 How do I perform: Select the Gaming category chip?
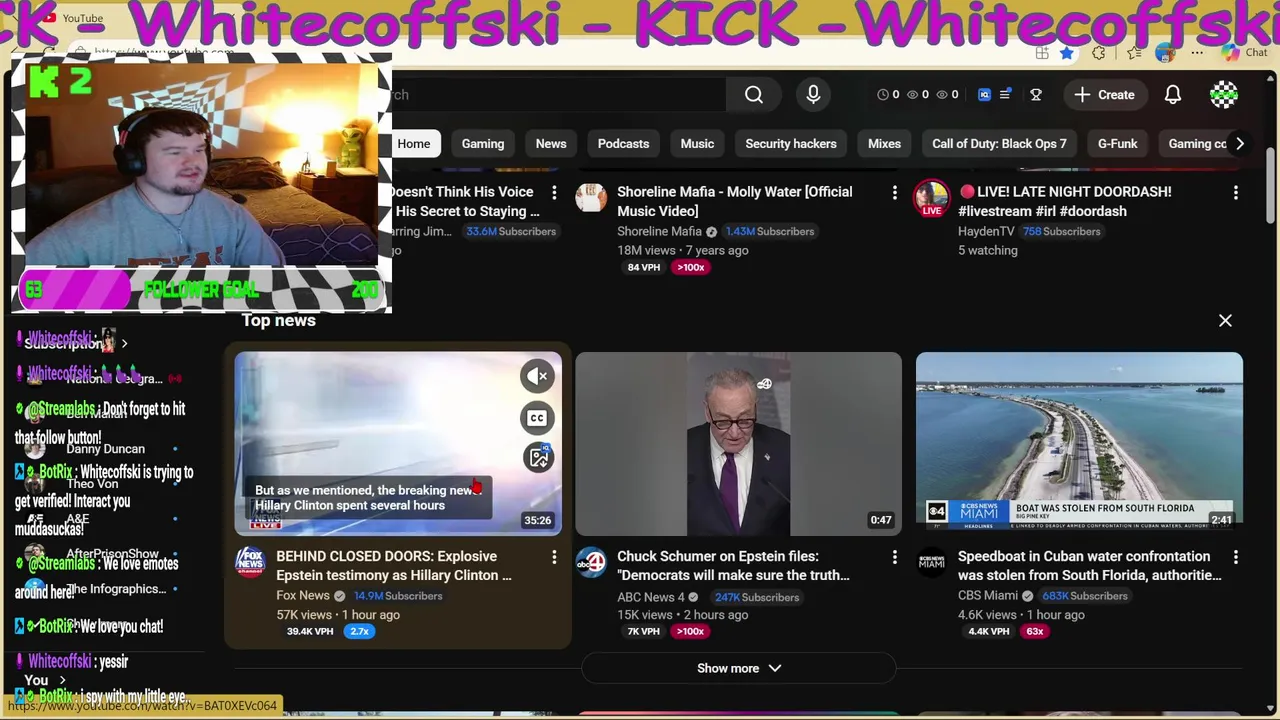pyautogui.click(x=483, y=144)
